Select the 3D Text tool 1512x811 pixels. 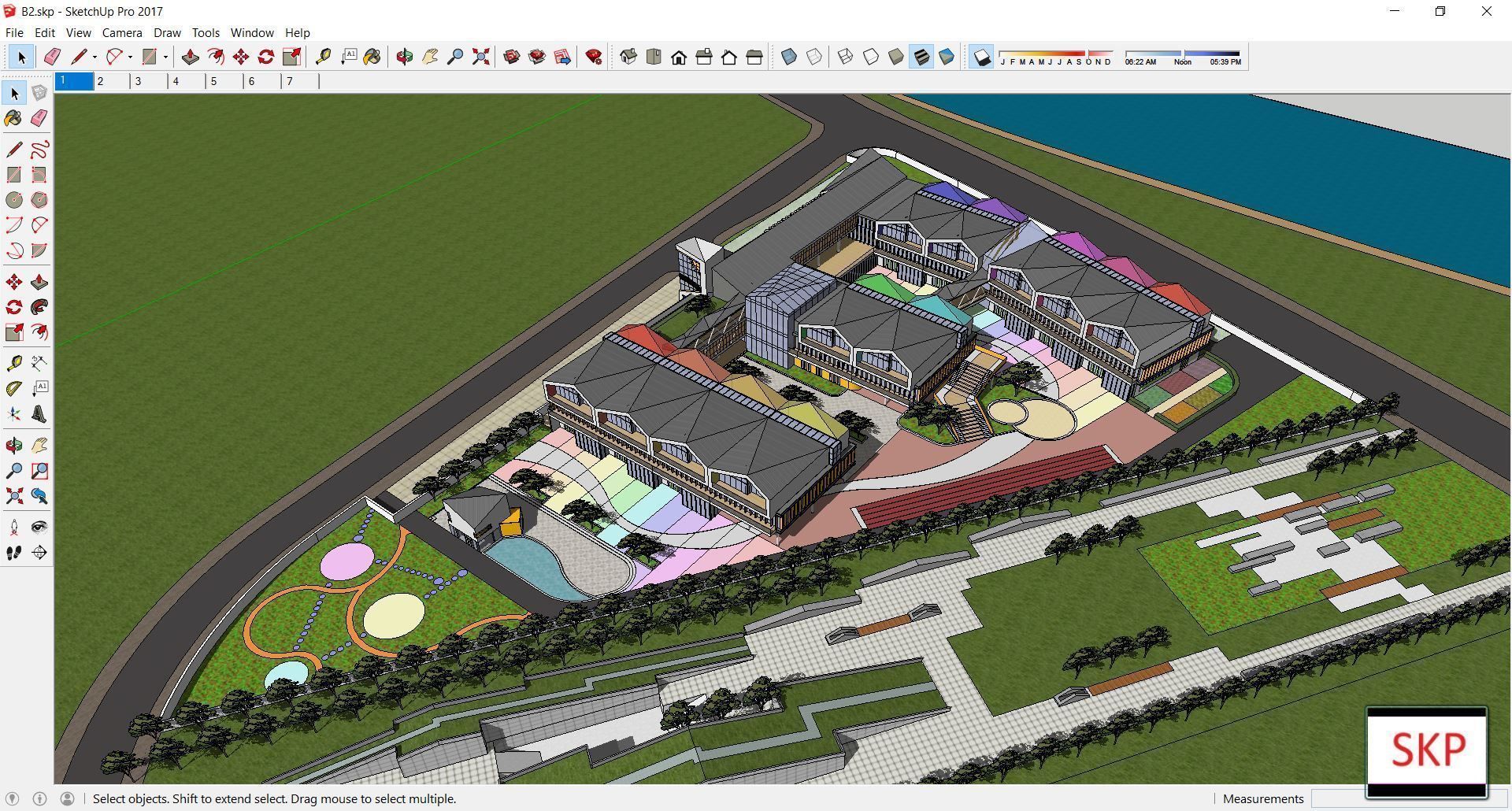pos(39,414)
